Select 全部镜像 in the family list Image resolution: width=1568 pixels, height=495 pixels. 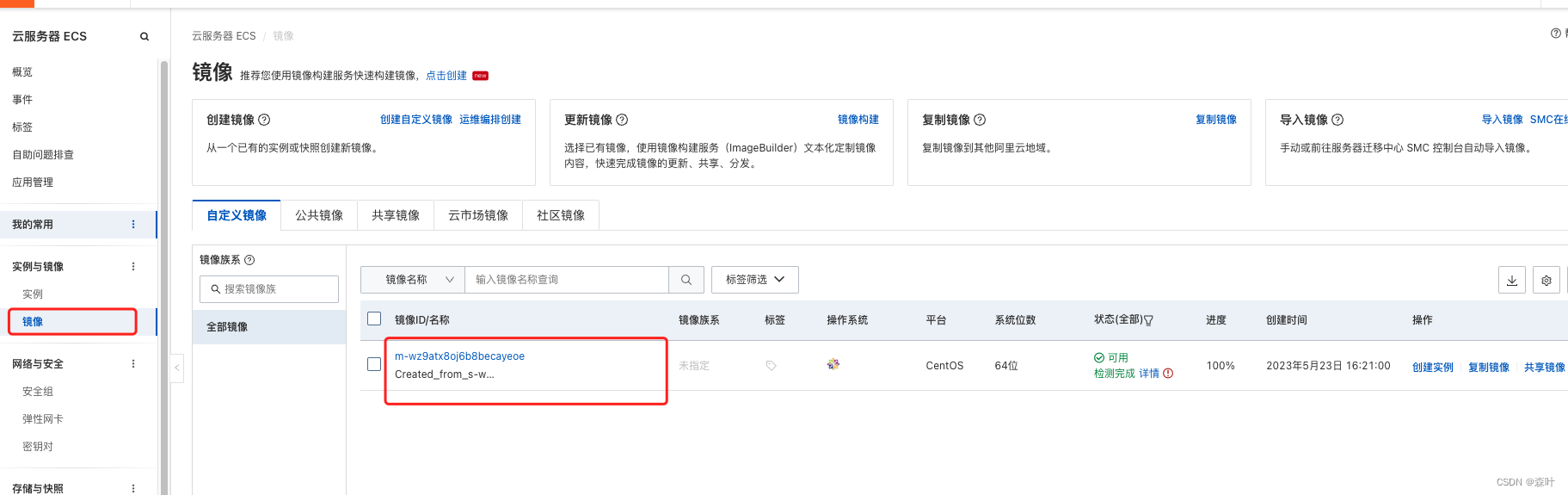point(269,327)
